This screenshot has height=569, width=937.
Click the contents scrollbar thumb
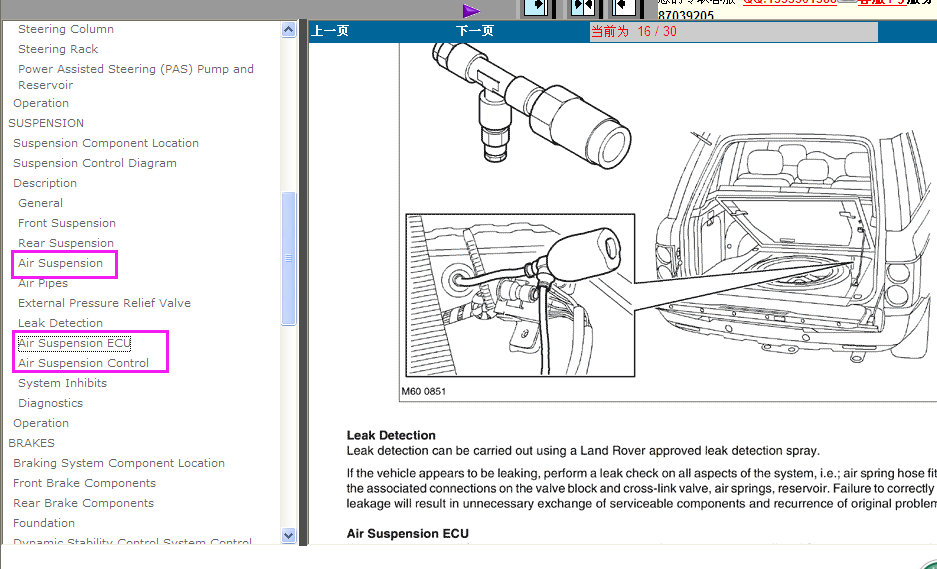[x=288, y=258]
